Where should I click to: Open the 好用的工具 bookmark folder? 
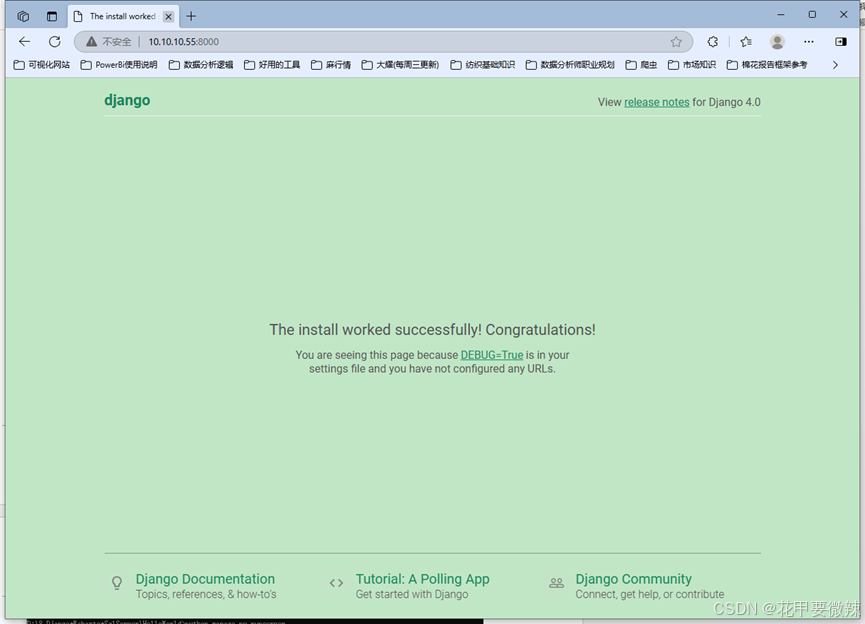(x=272, y=65)
